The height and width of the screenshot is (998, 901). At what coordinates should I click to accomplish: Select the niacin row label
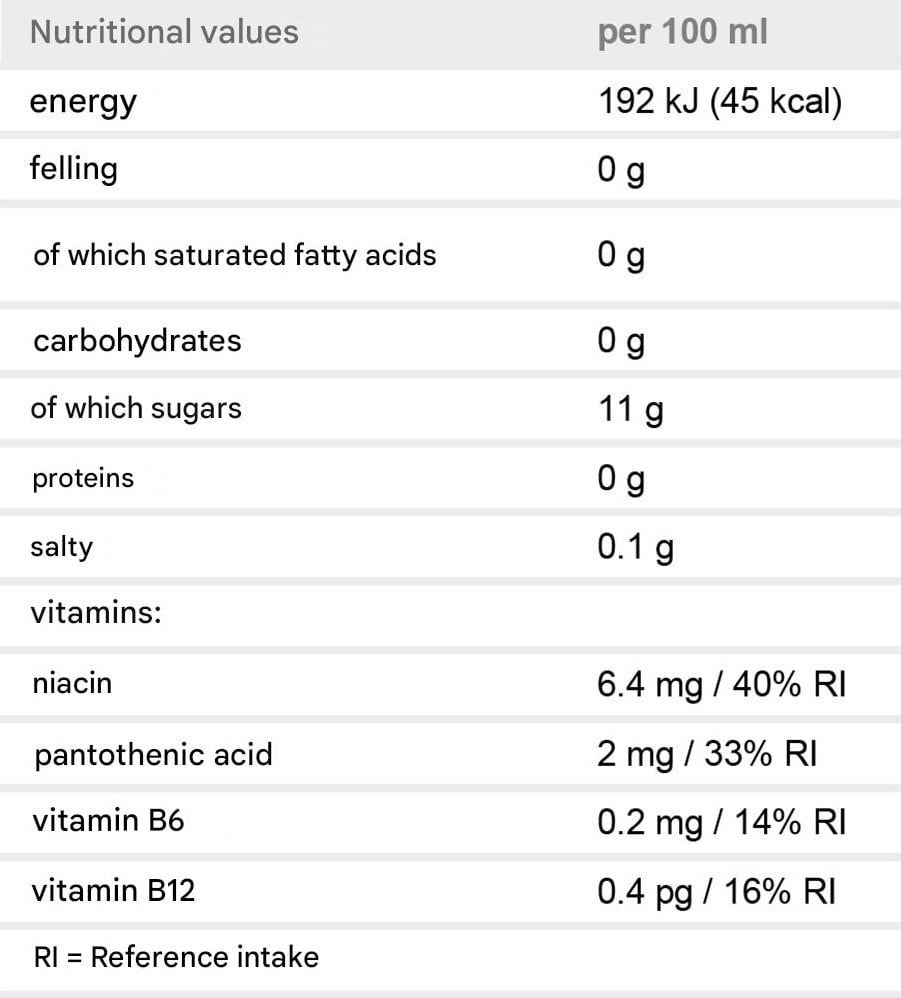tap(73, 684)
